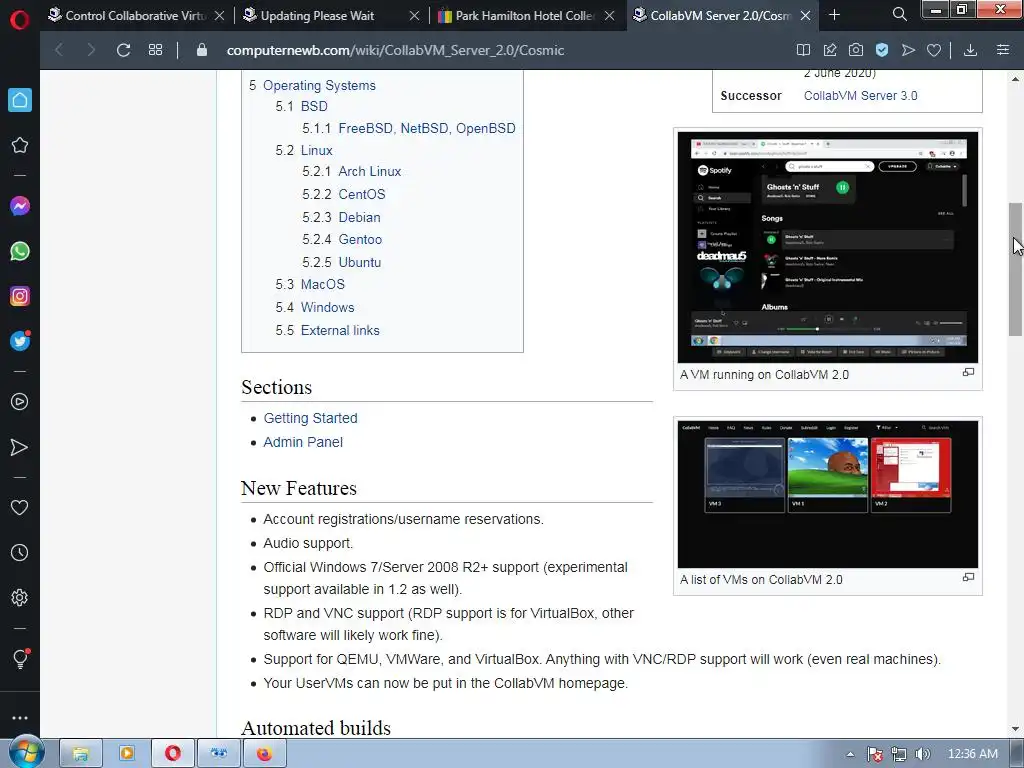1024x768 pixels.
Task: Click the page vertical scrollbar thumb
Action: tap(1015, 269)
